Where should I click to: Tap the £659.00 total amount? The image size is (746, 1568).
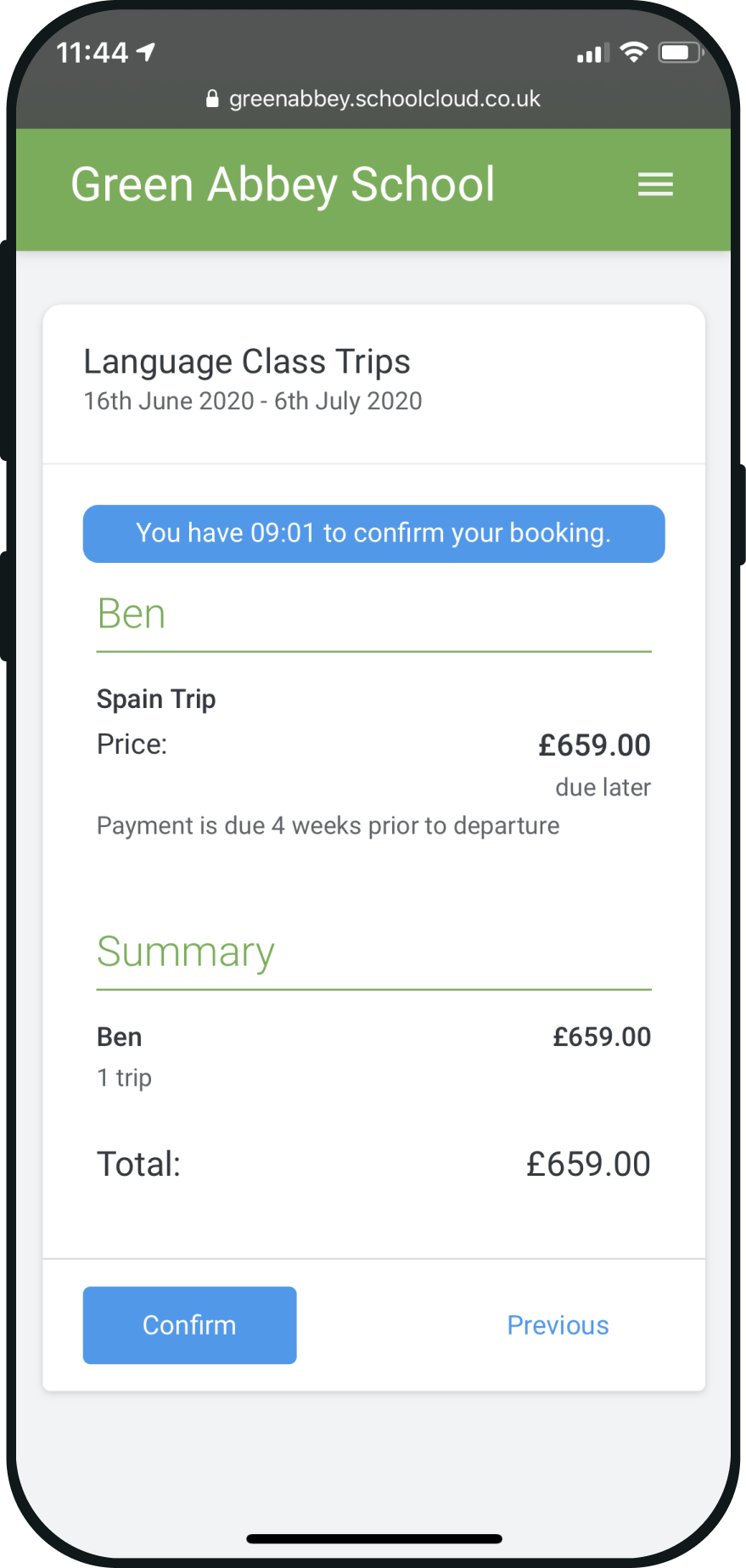(x=588, y=1164)
